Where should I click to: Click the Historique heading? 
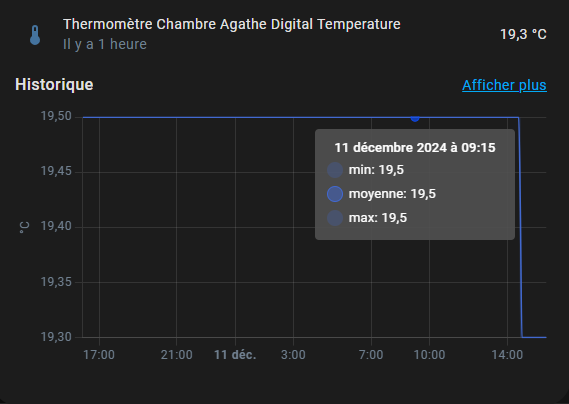tap(54, 85)
